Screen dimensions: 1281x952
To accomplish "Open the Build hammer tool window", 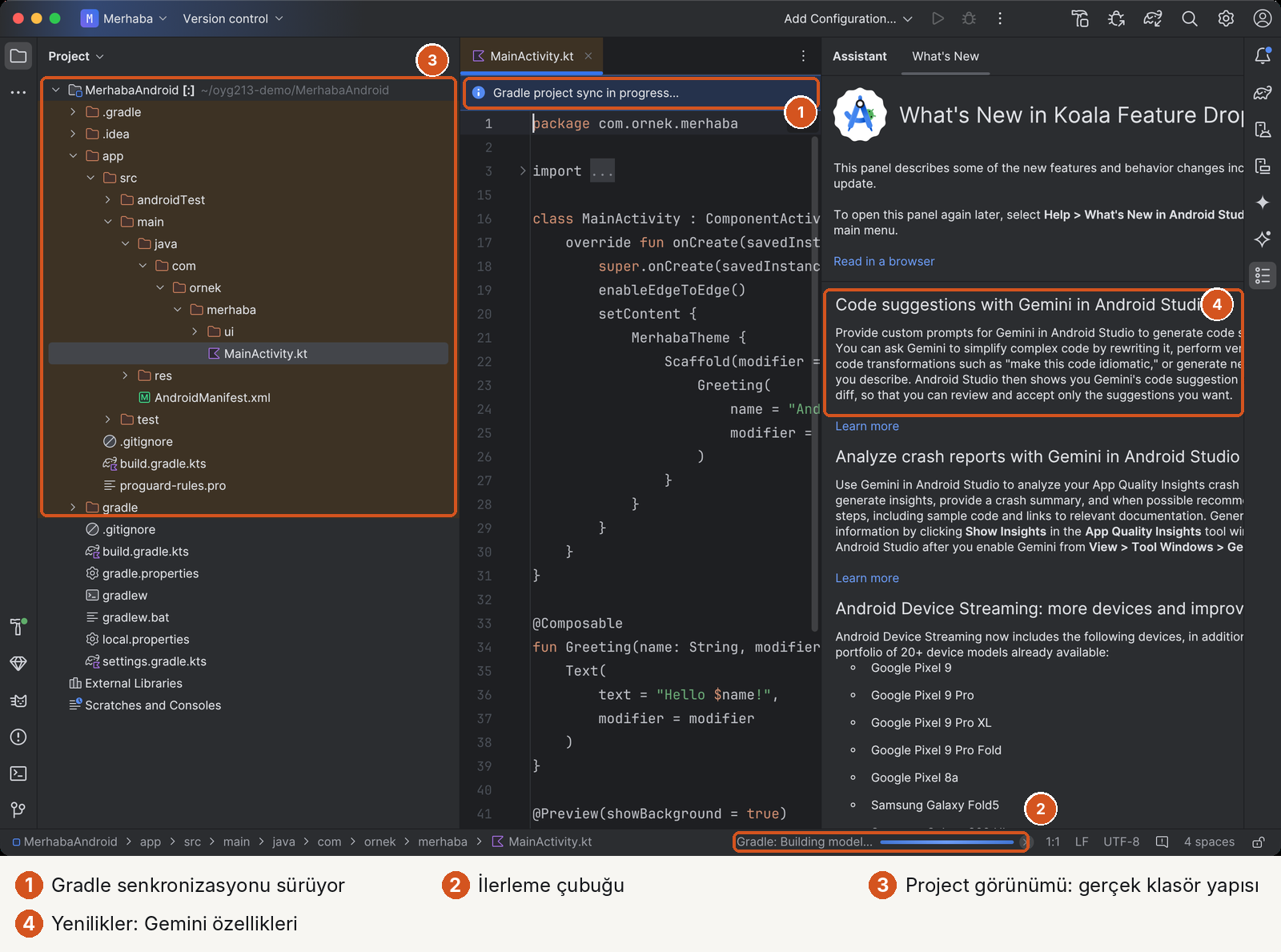I will [18, 626].
